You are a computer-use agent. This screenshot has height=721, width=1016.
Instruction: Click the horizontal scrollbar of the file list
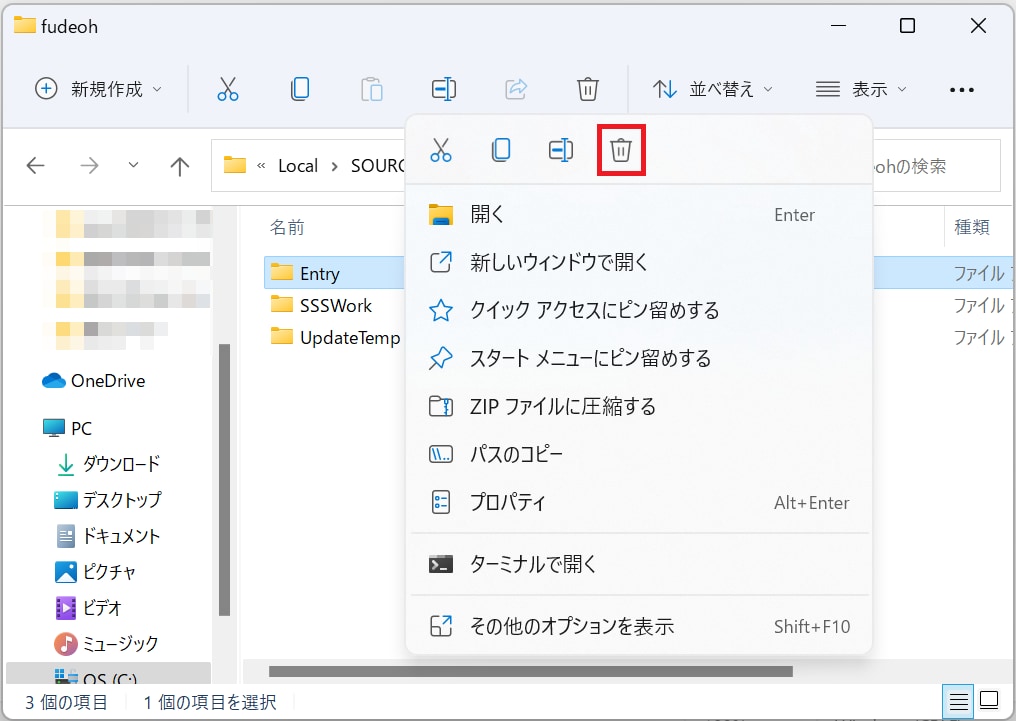coord(531,671)
